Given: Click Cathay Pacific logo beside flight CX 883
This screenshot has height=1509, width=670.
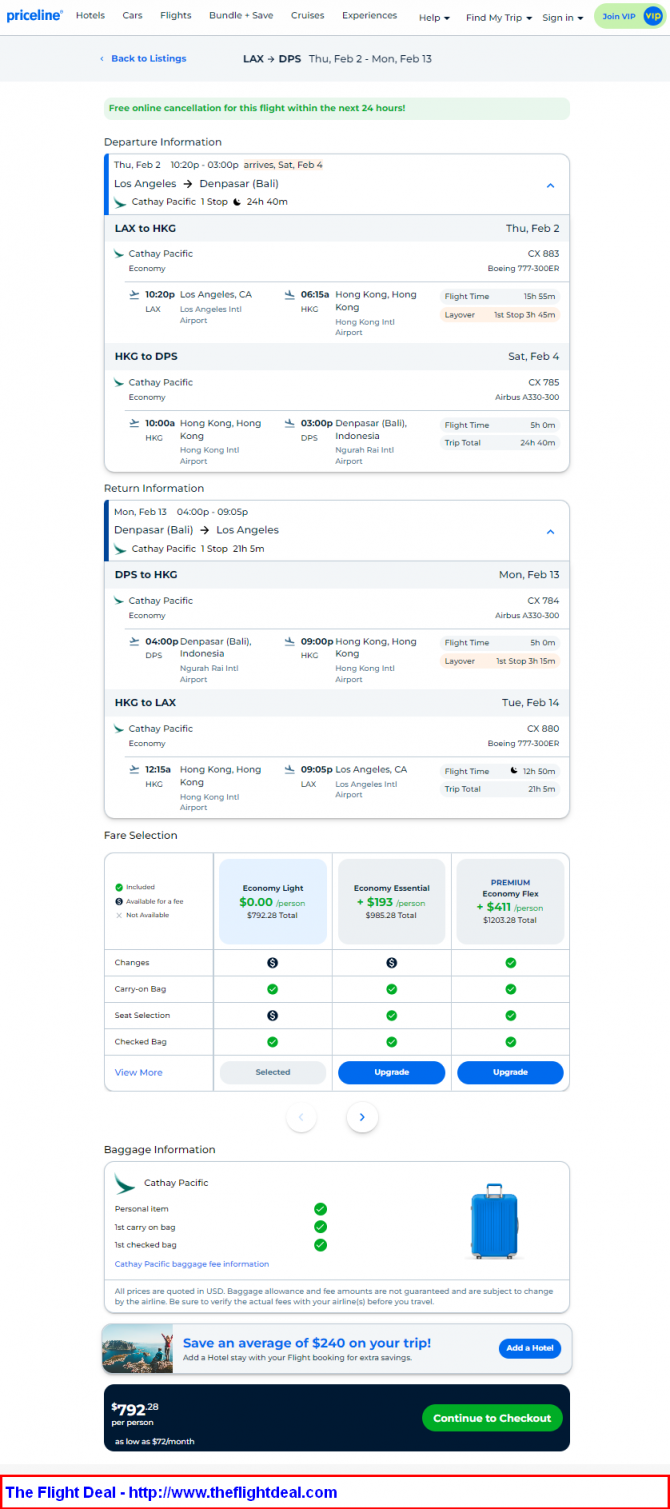Looking at the screenshot, I should point(120,254).
